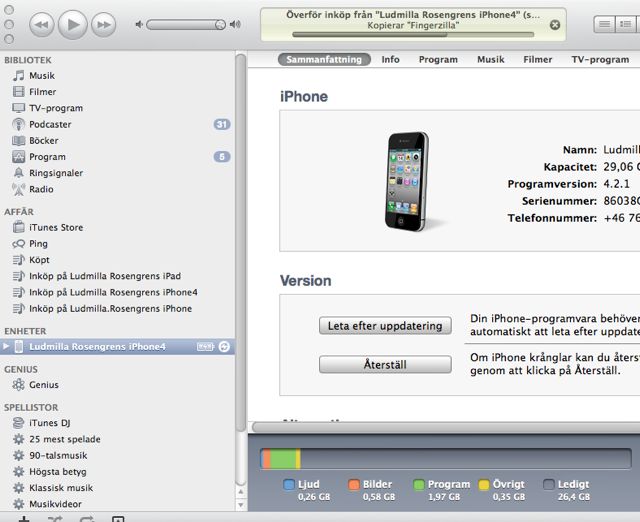Switch to the Program tab
The image size is (640, 522).
pyautogui.click(x=438, y=59)
